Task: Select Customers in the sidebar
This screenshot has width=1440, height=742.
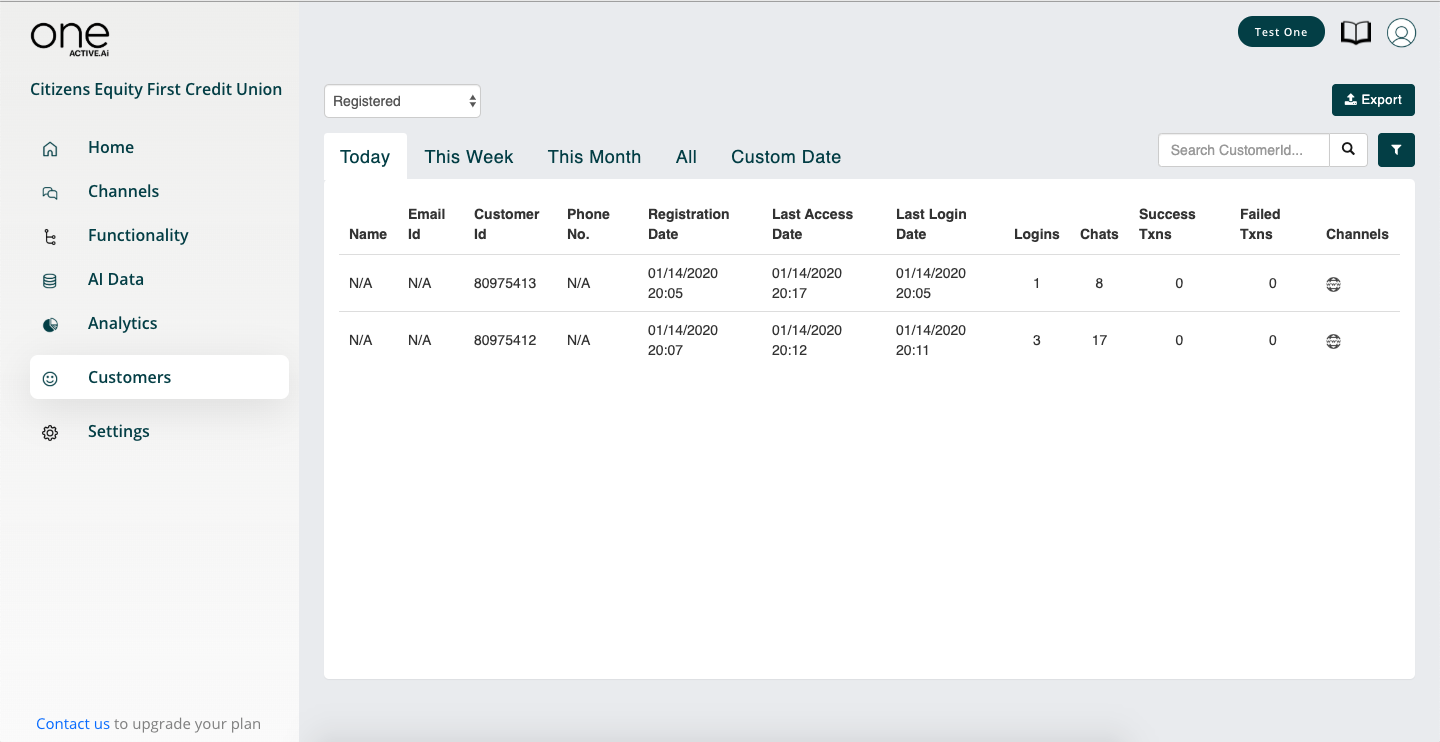Action: coord(159,377)
